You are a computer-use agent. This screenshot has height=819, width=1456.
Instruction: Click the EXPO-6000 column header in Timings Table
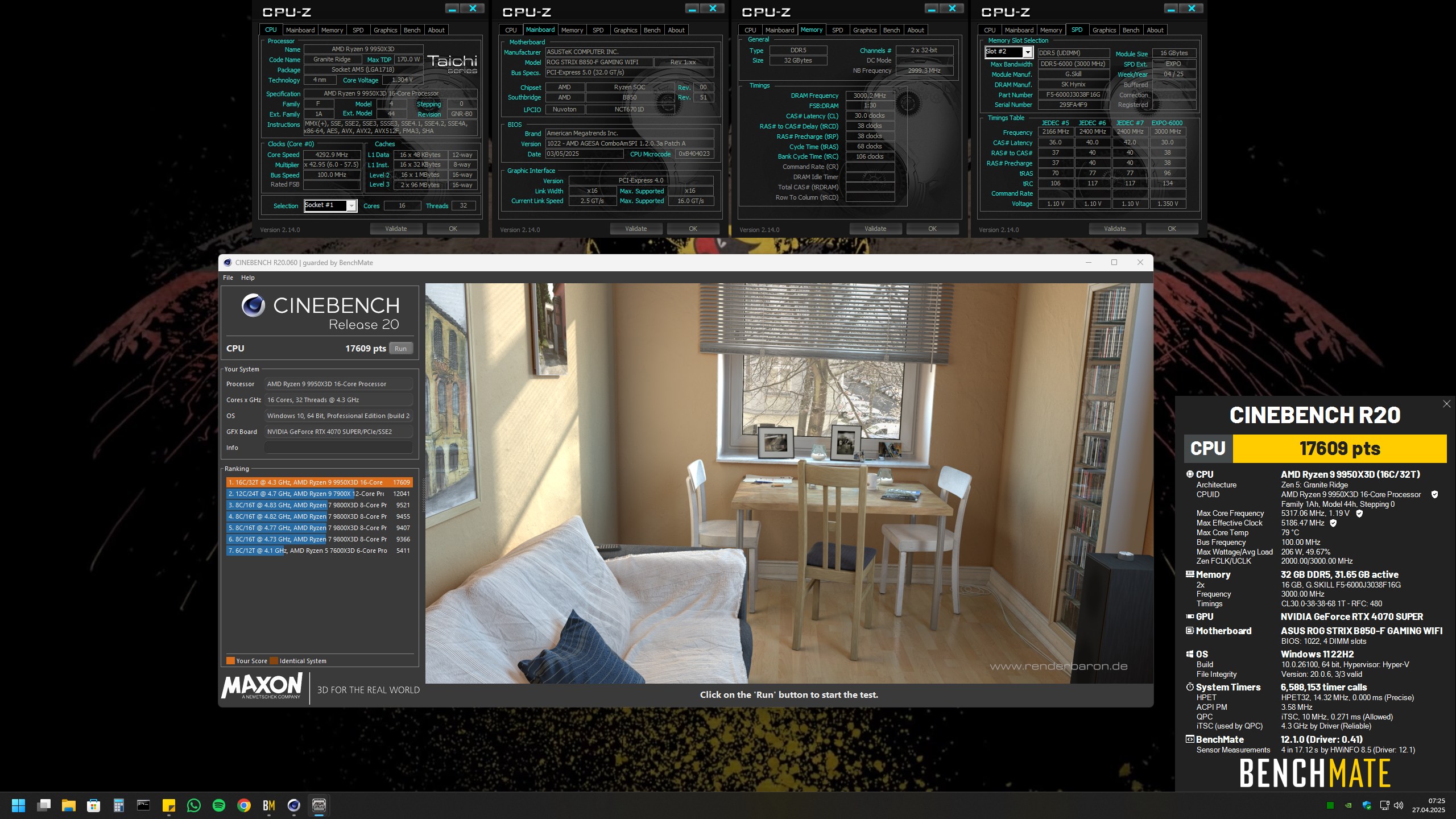1167,123
